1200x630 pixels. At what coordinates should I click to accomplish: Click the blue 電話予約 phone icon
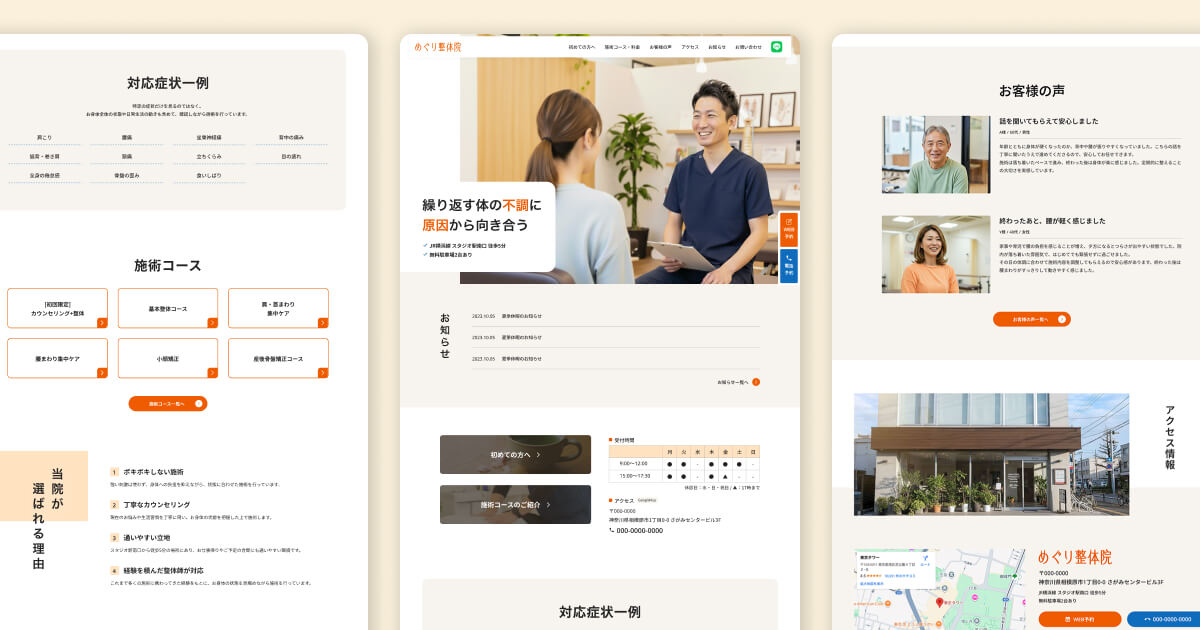point(789,259)
